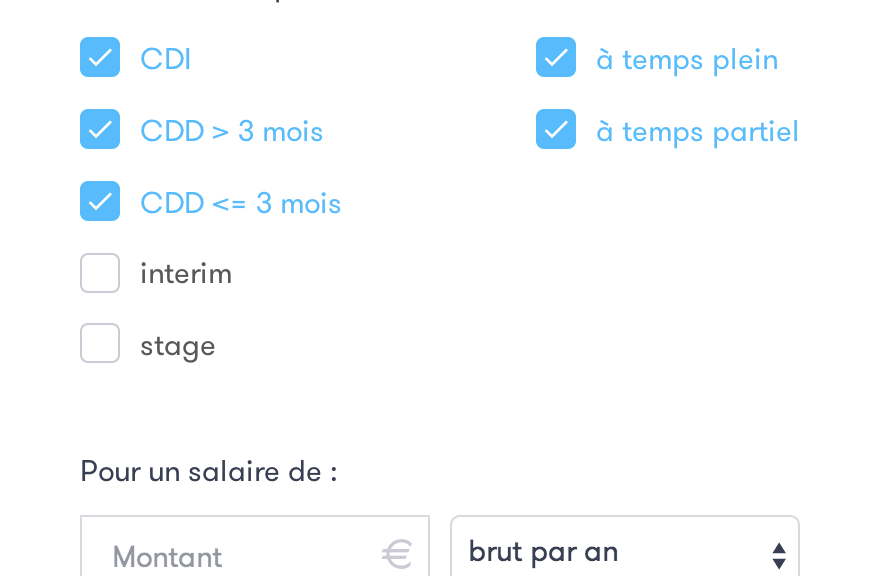Open the brut par an dropdown
This screenshot has height=576, width=876.
point(610,552)
